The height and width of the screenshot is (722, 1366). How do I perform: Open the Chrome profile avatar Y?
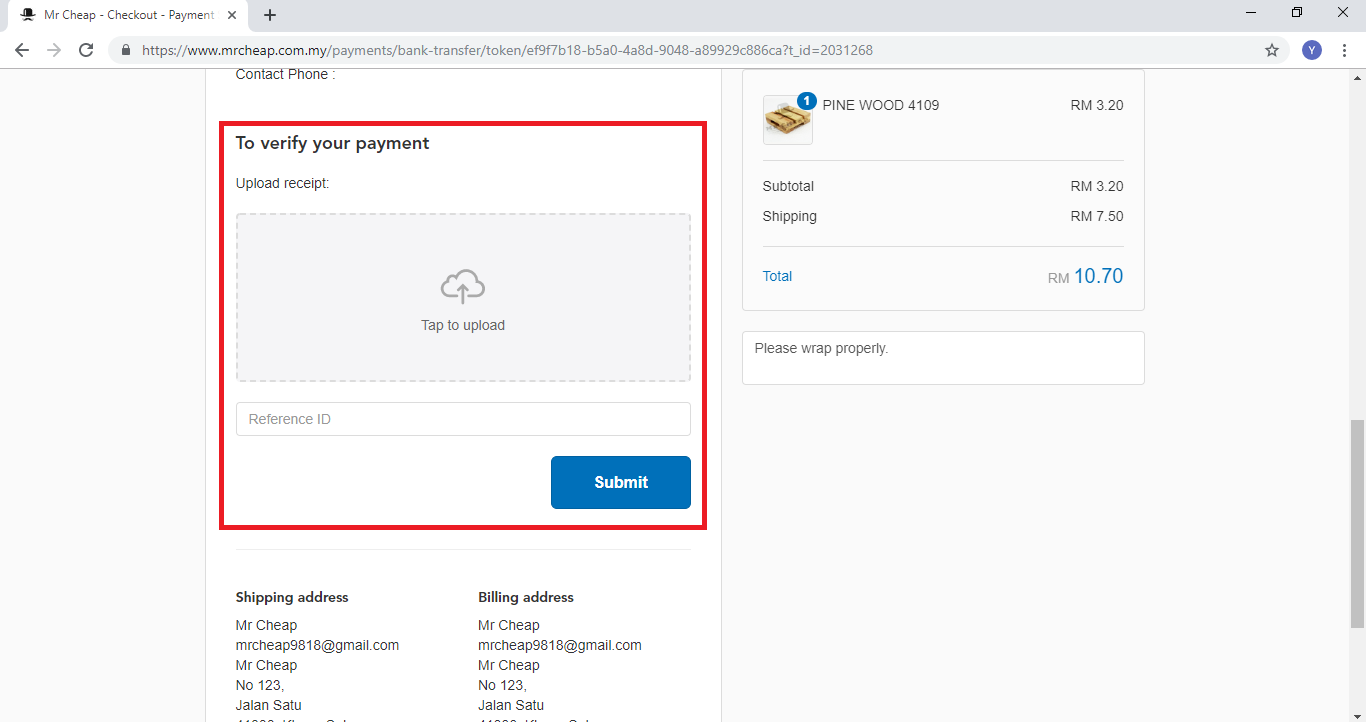[1312, 50]
